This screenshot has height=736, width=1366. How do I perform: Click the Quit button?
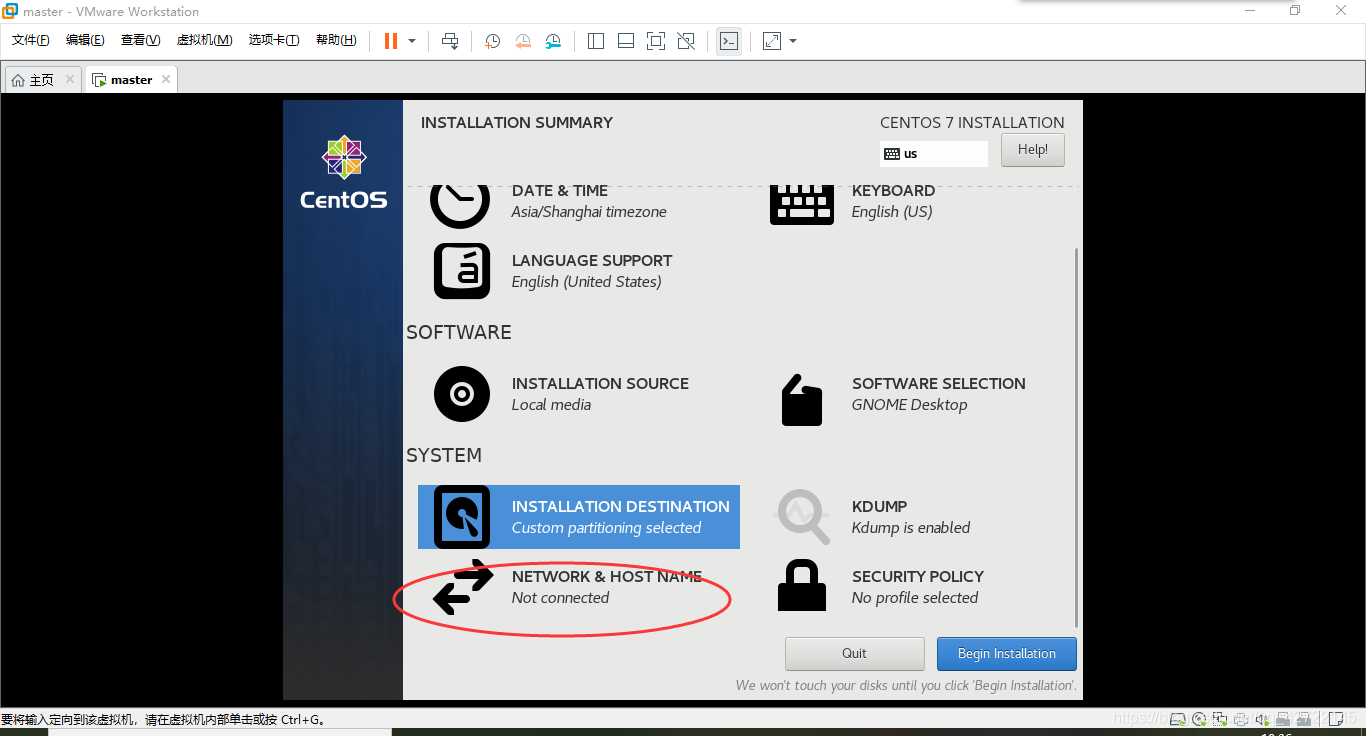pos(855,654)
